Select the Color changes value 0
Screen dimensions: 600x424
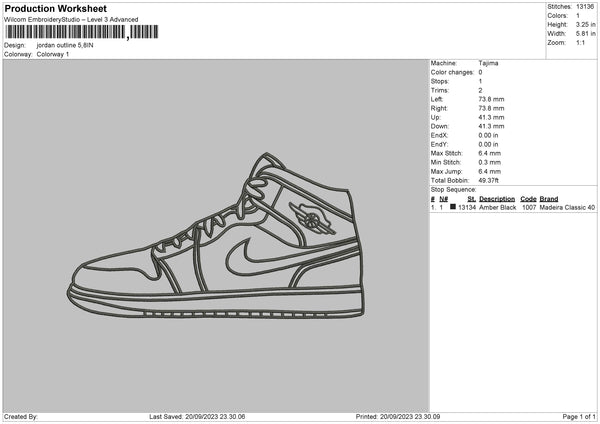coord(480,72)
